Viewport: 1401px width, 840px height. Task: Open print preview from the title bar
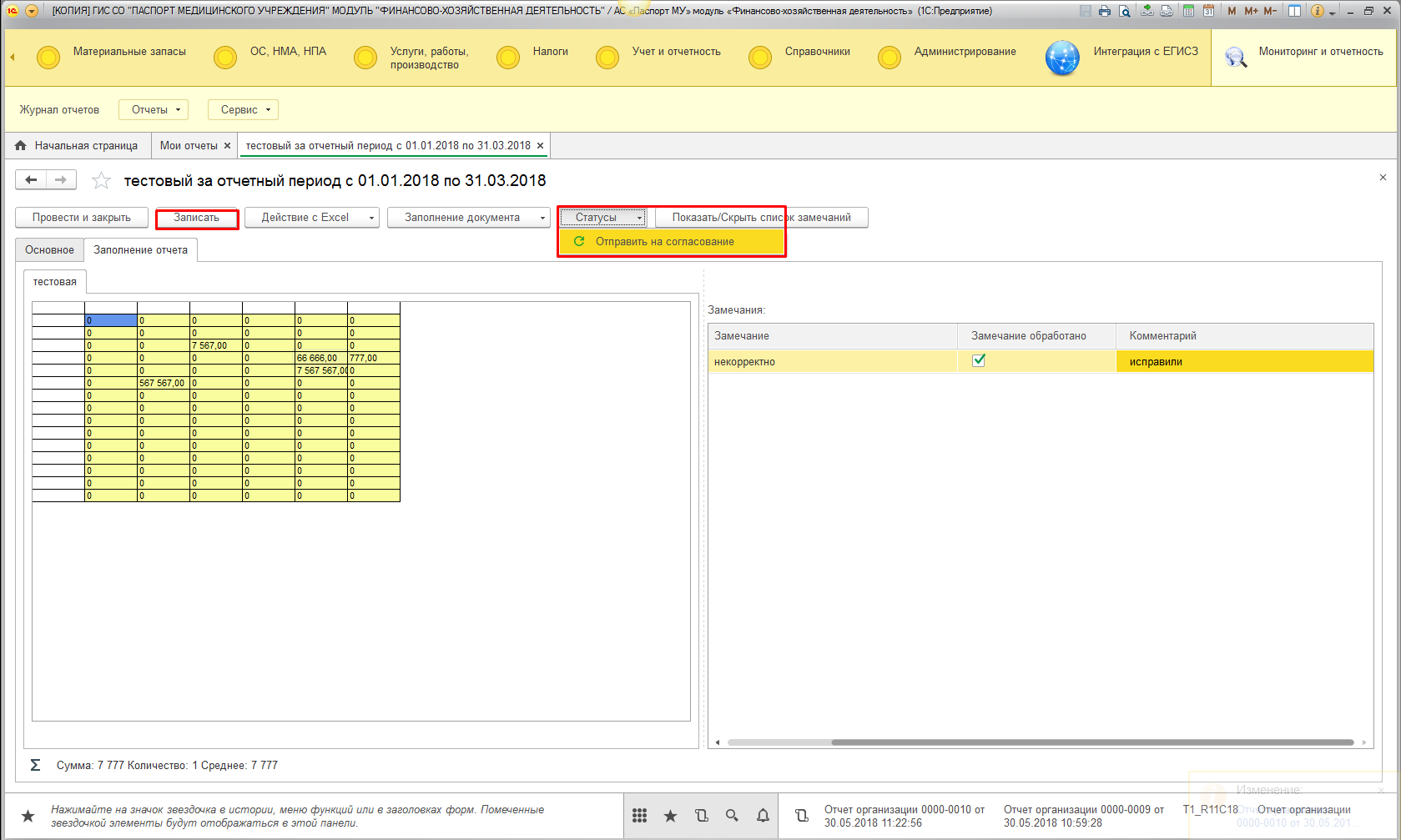click(1125, 11)
